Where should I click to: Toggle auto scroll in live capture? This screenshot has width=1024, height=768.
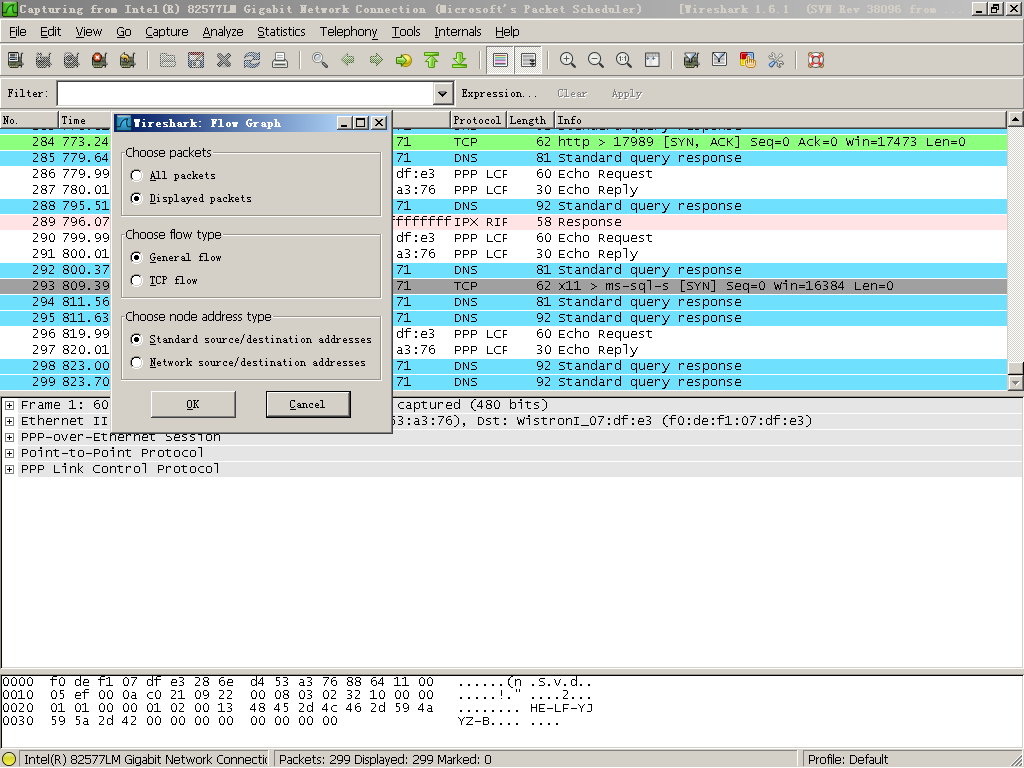coord(528,60)
